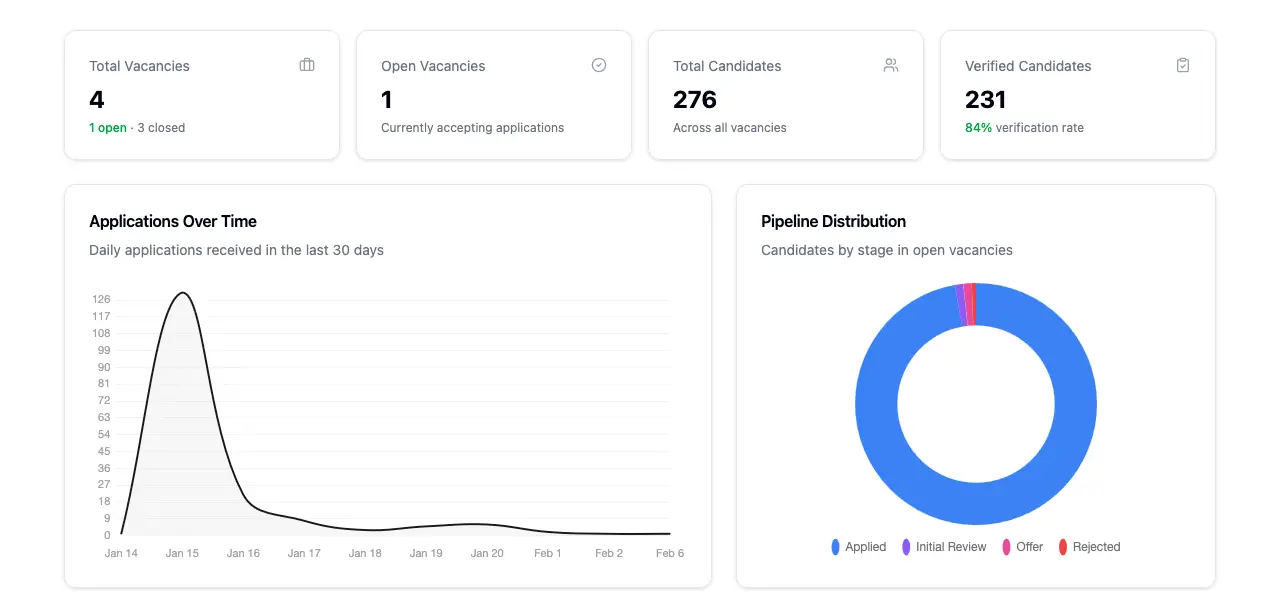The image size is (1279, 606).
Task: Click the check-circle icon on Open Vacancies card
Action: click(x=598, y=64)
